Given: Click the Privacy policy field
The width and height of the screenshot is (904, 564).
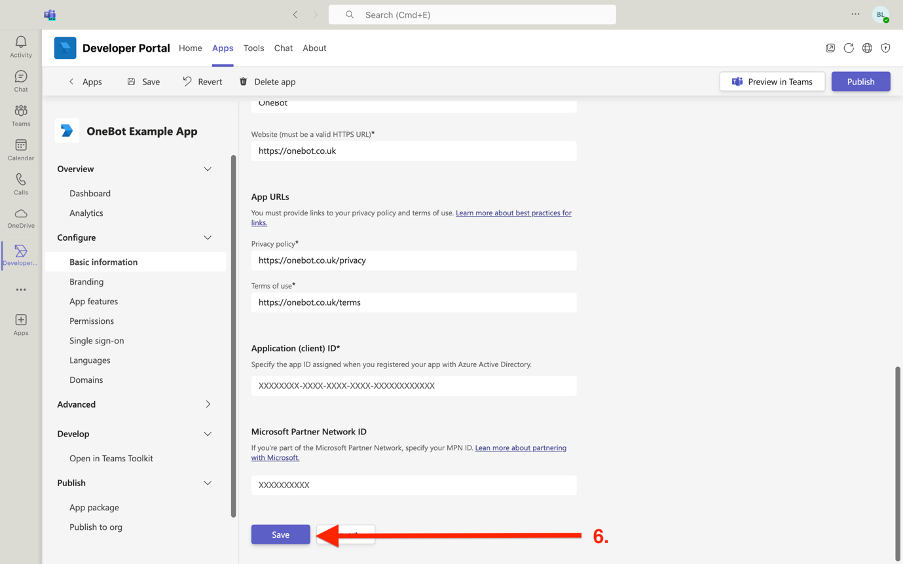Looking at the screenshot, I should pyautogui.click(x=414, y=261).
